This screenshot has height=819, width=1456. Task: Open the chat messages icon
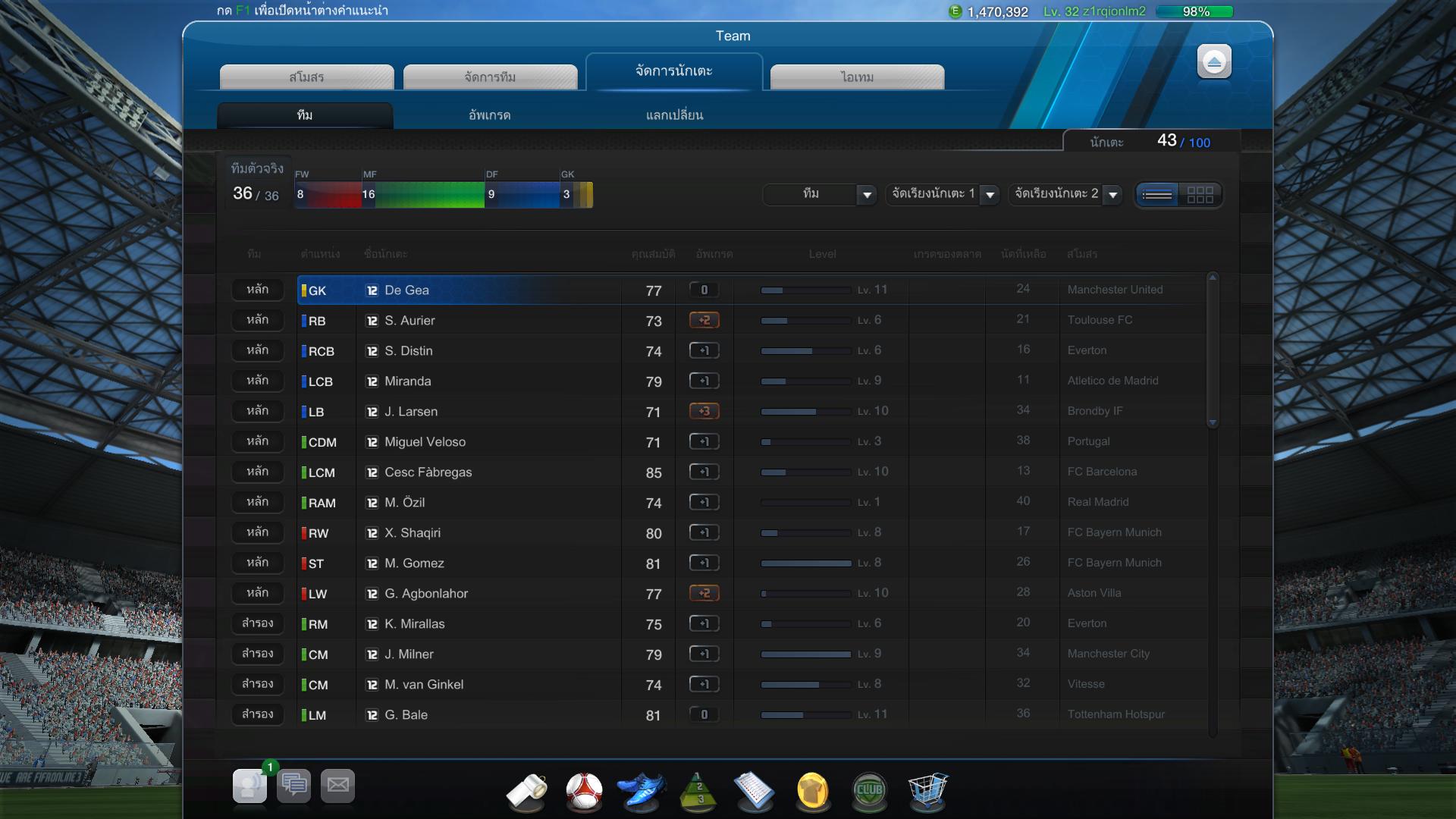(294, 785)
